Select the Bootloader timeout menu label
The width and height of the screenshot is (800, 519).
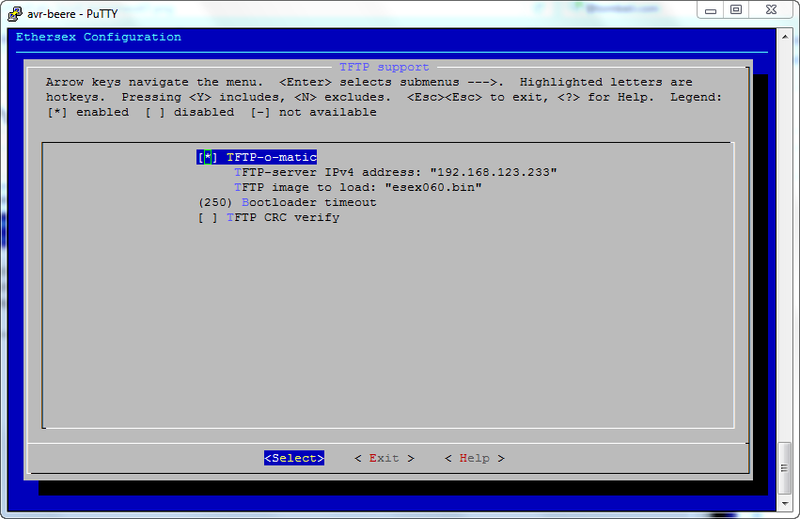click(x=309, y=202)
